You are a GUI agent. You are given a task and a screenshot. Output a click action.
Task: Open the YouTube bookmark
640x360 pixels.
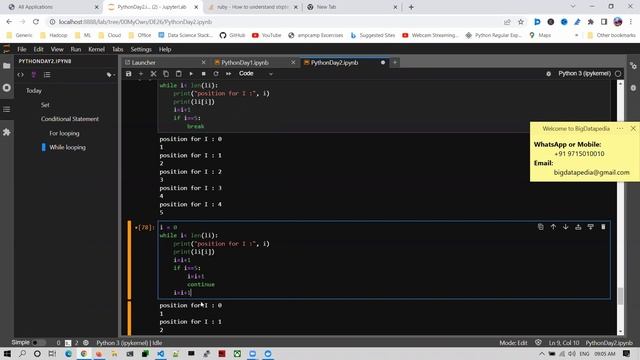point(267,36)
